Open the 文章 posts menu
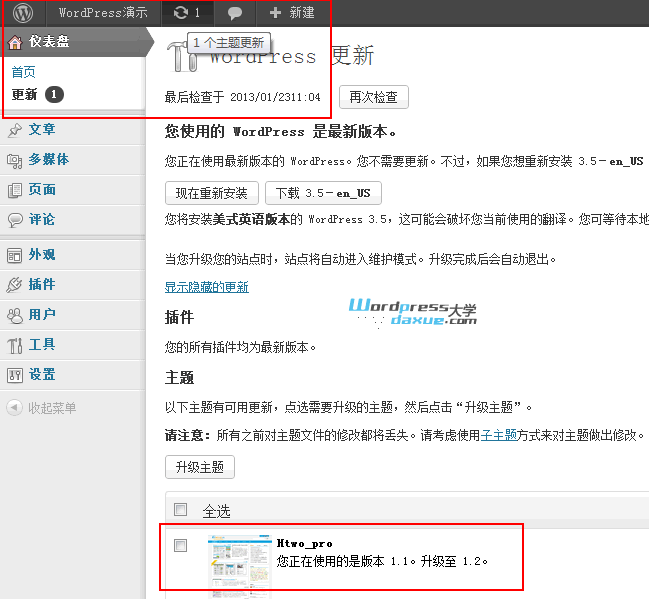This screenshot has height=599, width=649. [x=72, y=130]
